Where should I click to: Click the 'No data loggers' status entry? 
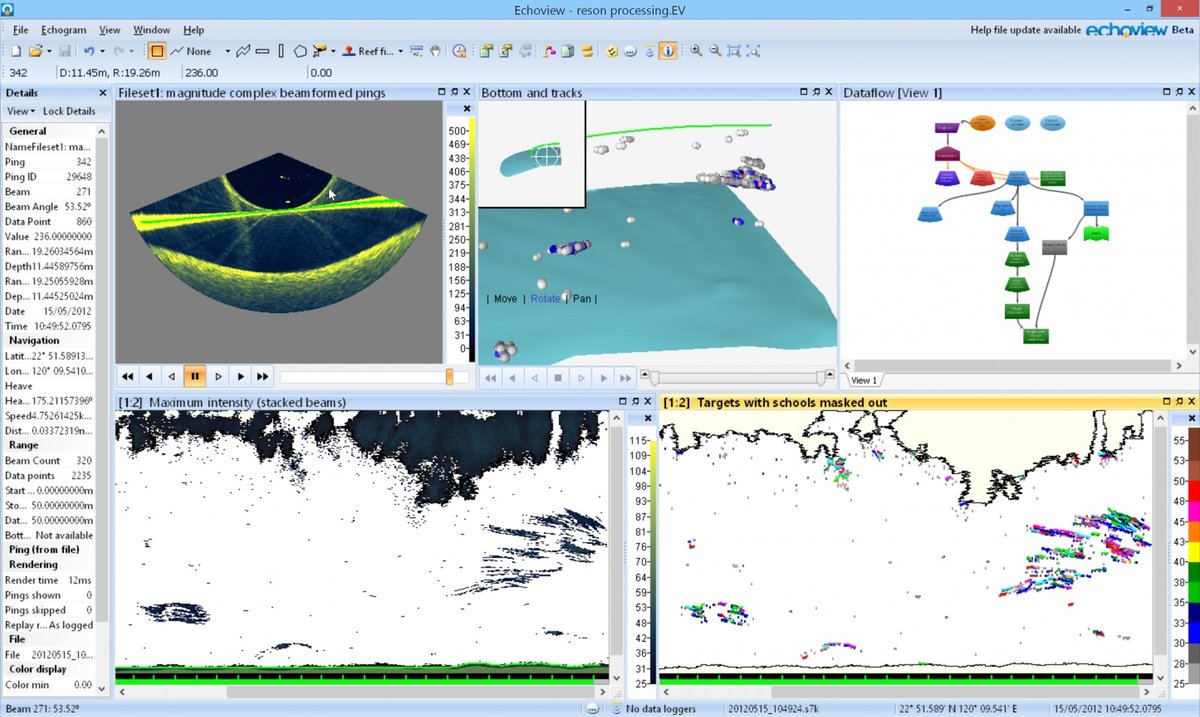click(663, 708)
